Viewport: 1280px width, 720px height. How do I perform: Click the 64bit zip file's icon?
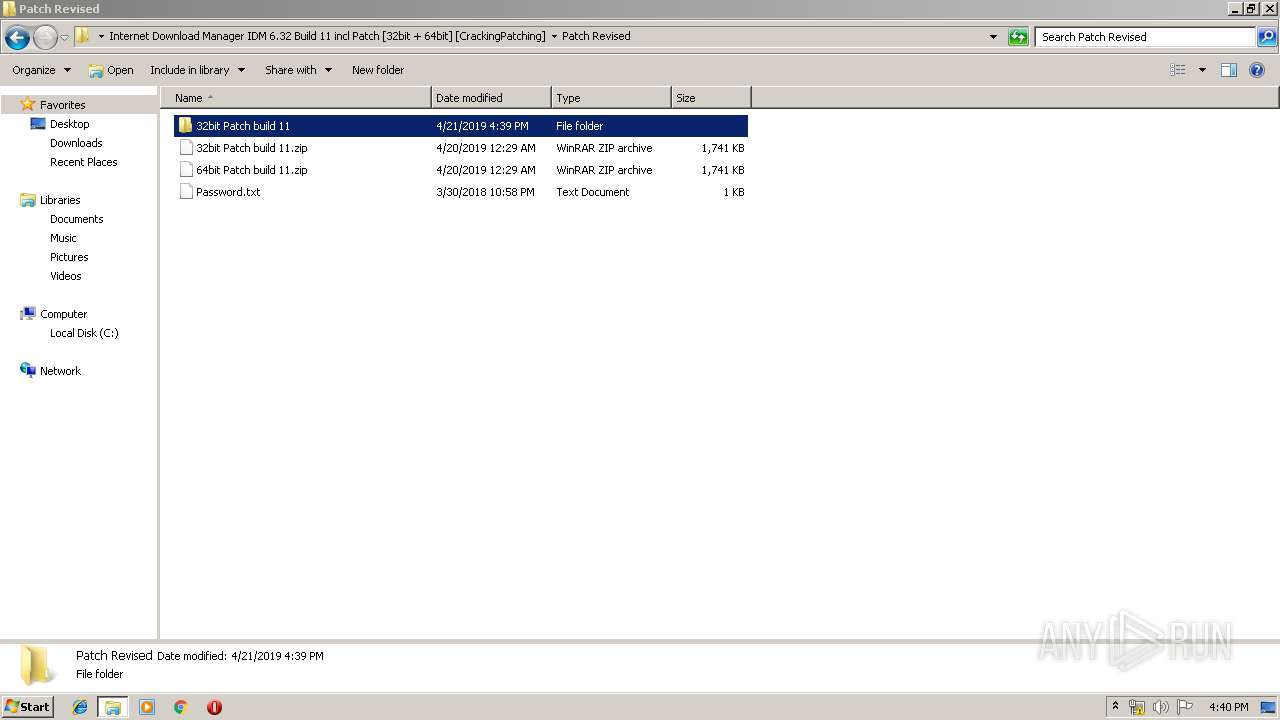click(185, 170)
